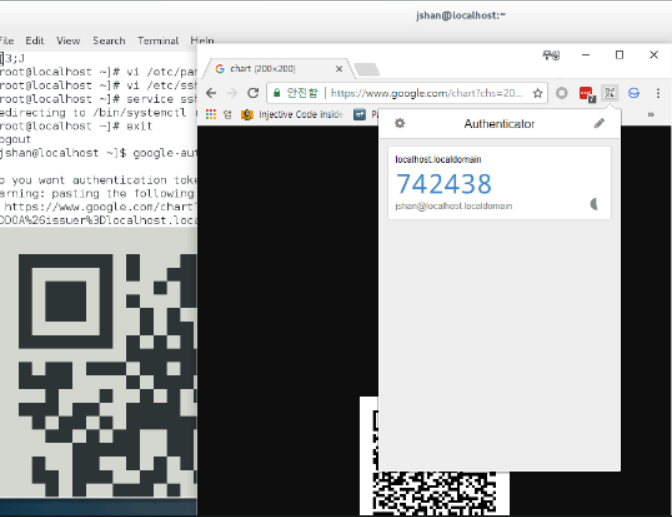Open the Apps grid bookmark
Screen dimensions: 672x517
pos(210,114)
